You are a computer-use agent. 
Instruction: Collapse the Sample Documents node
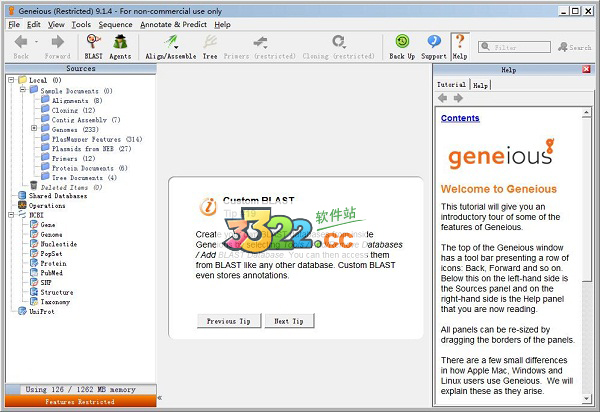23,90
